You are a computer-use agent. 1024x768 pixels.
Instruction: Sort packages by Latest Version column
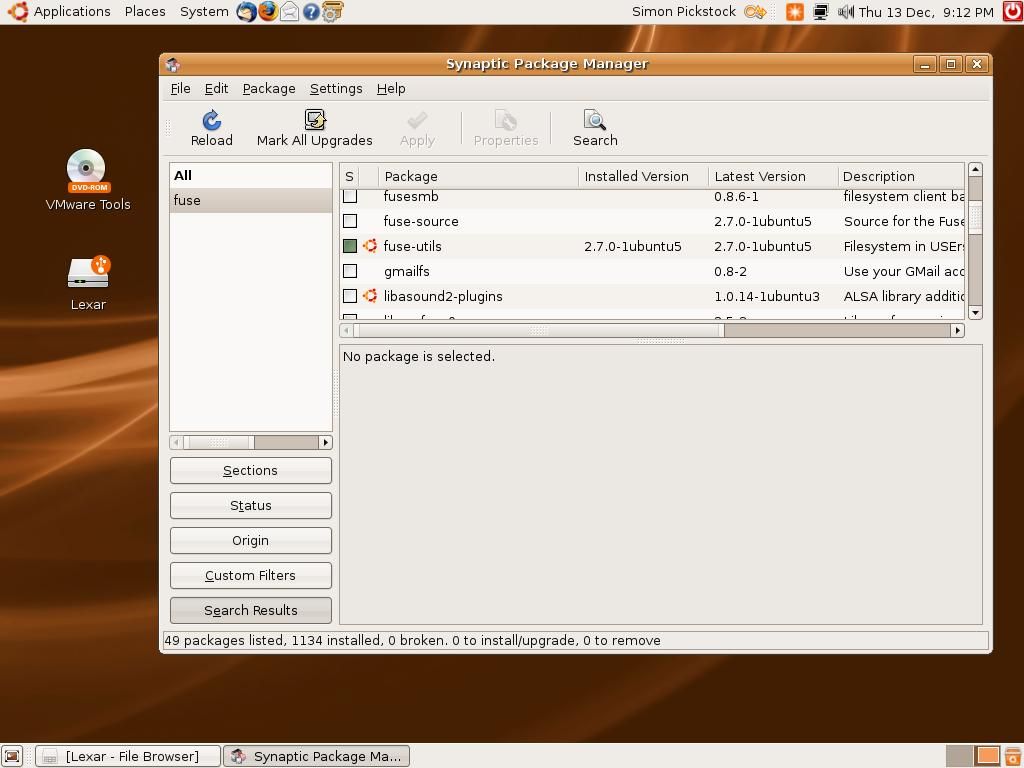(761, 176)
